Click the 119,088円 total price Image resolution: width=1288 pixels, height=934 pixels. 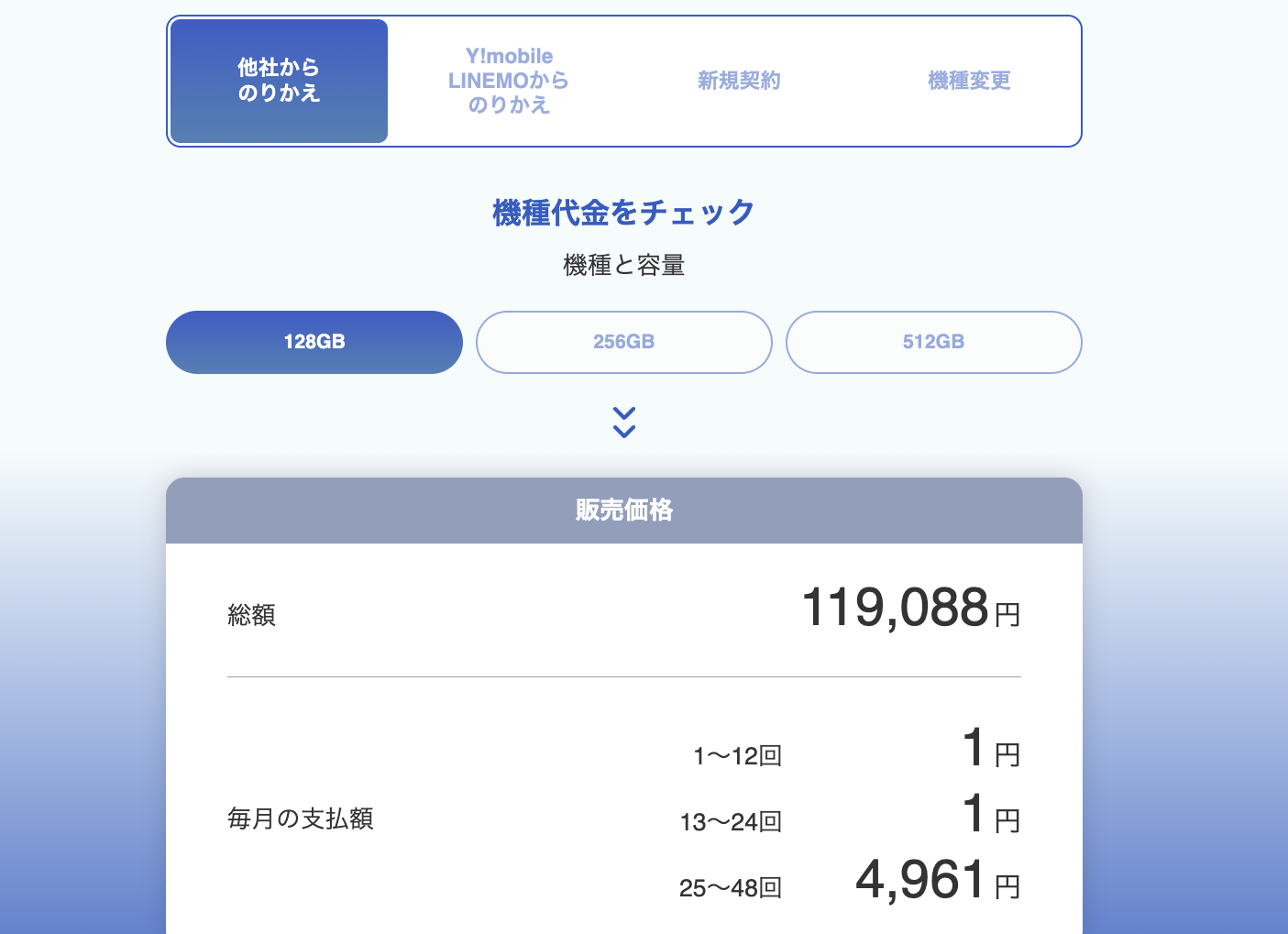pos(909,609)
